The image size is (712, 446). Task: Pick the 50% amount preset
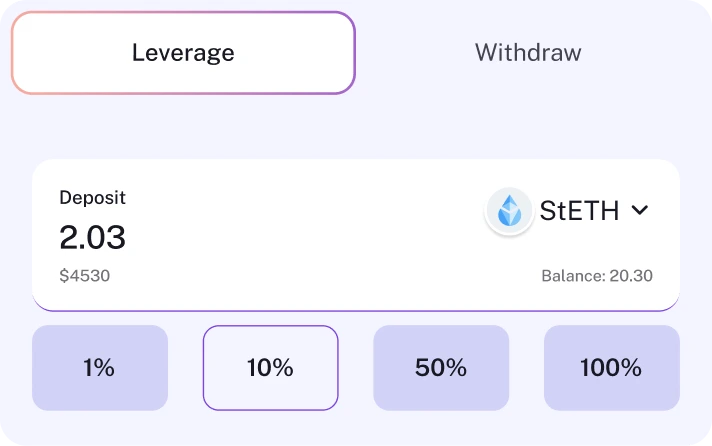[x=441, y=368]
